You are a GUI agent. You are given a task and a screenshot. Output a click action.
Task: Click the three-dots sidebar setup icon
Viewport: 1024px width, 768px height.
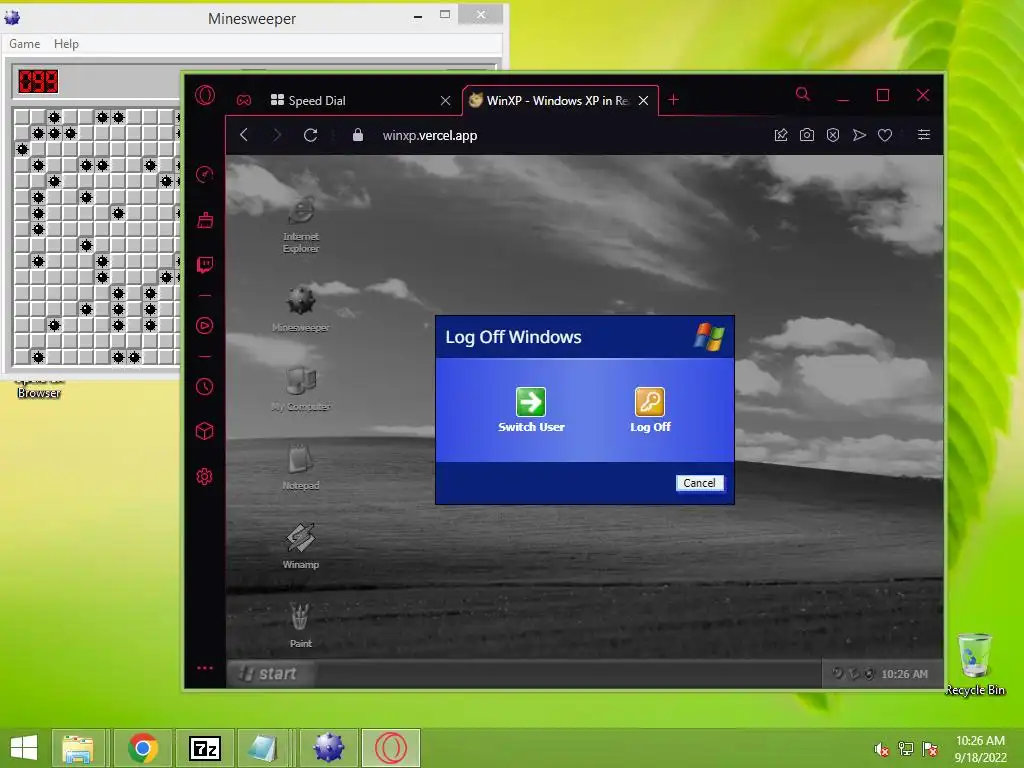coord(205,667)
